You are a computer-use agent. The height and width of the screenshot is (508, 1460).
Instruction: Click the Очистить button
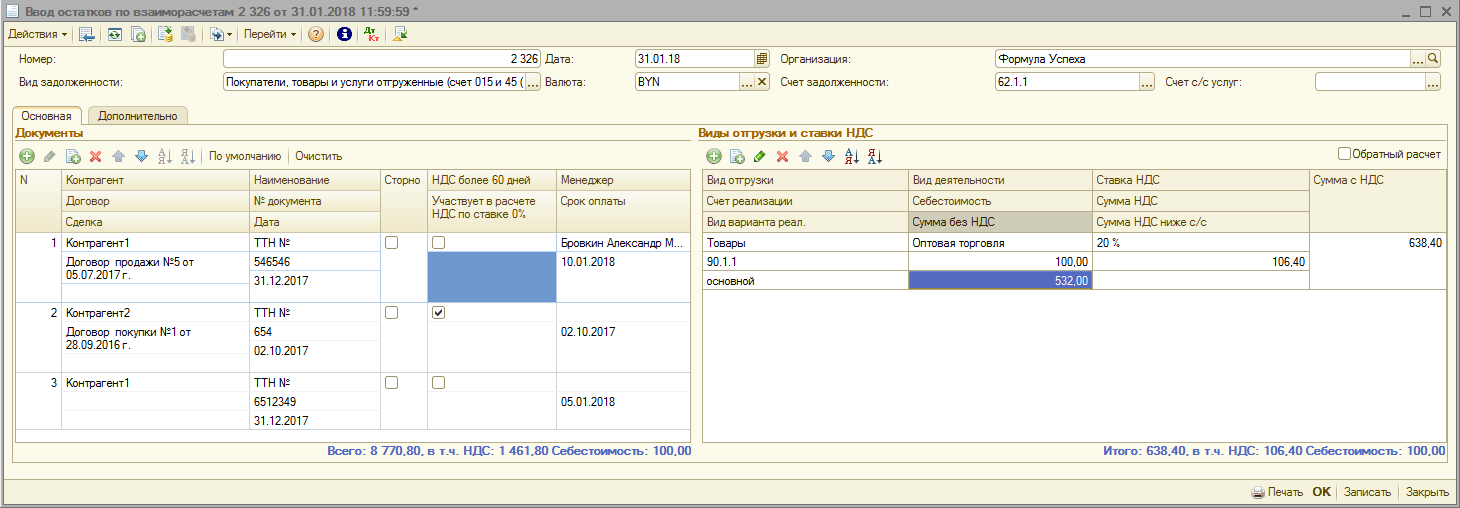pos(318,156)
